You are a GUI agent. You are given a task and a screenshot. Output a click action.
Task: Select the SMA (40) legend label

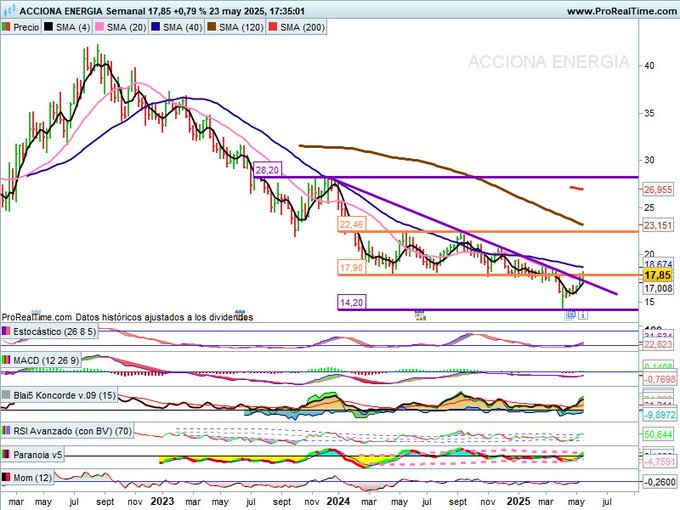[183, 27]
